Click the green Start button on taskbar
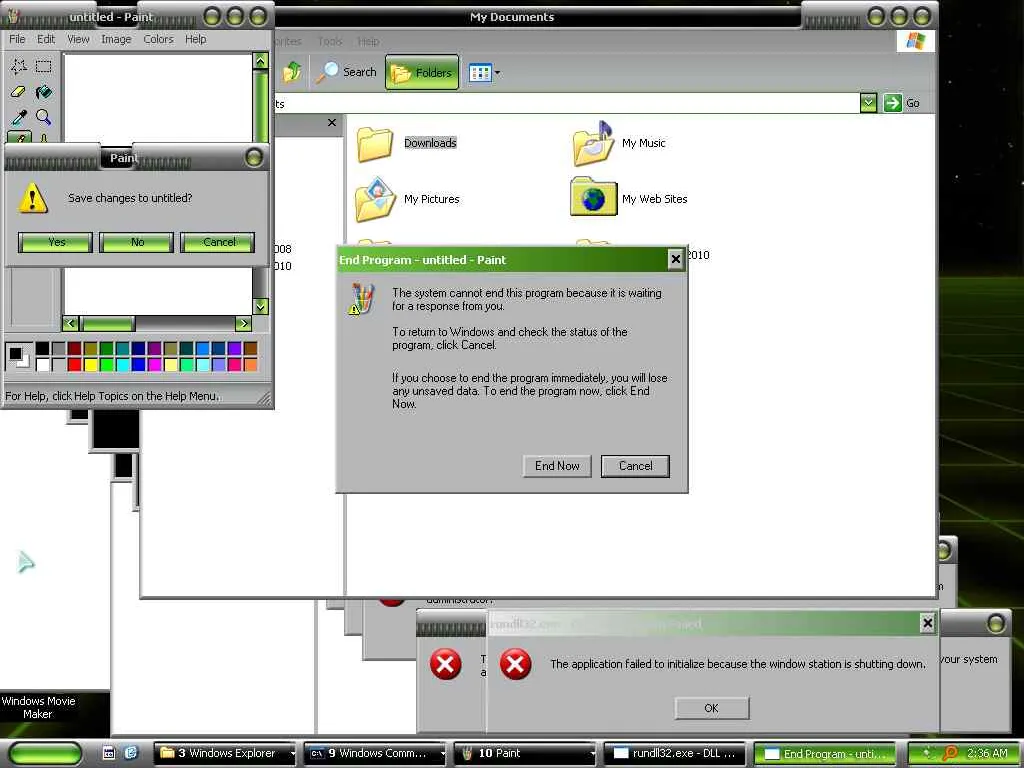The height and width of the screenshot is (768, 1024). 45,754
